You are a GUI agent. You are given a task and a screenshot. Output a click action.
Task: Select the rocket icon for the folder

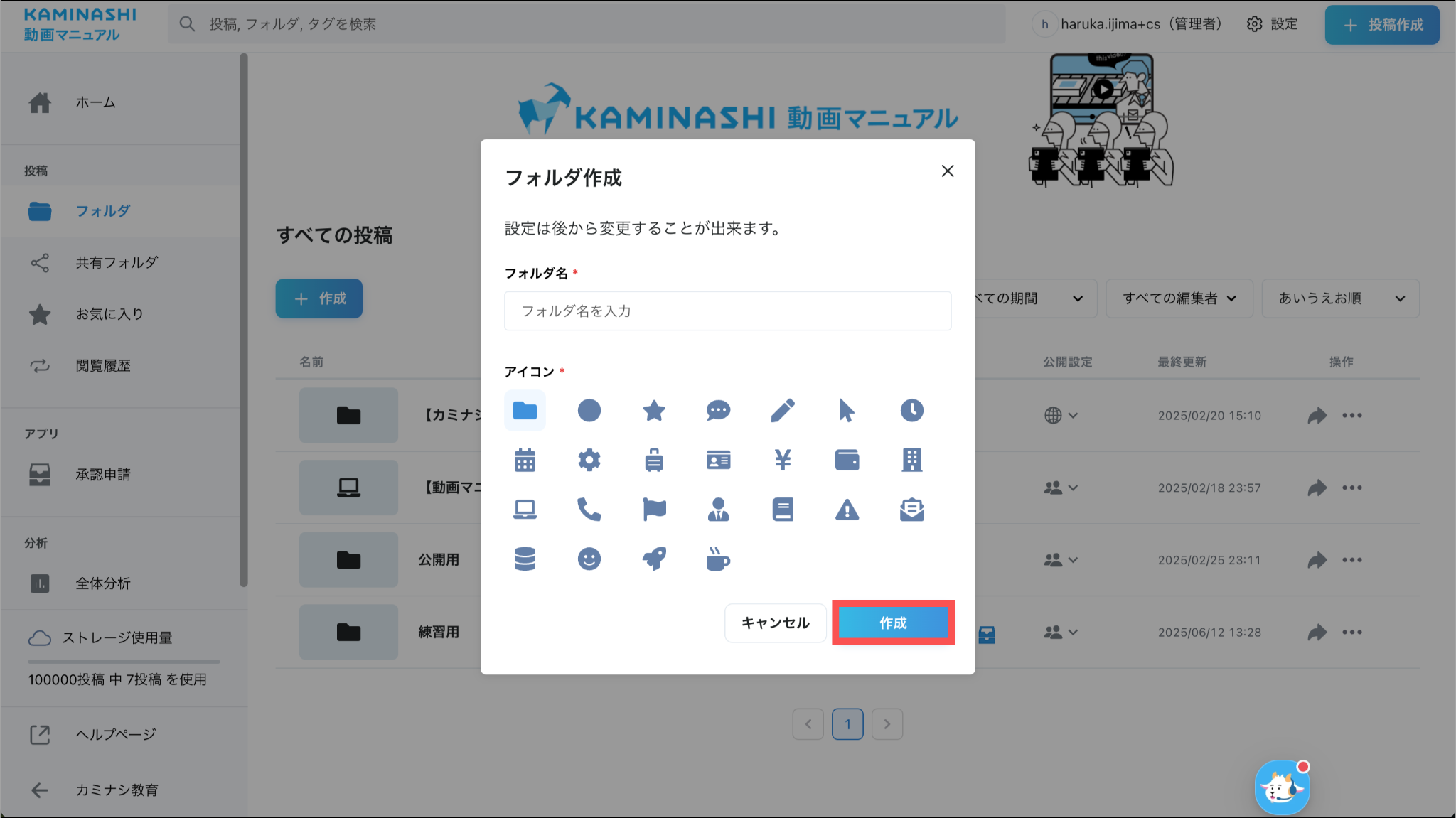pyautogui.click(x=654, y=559)
